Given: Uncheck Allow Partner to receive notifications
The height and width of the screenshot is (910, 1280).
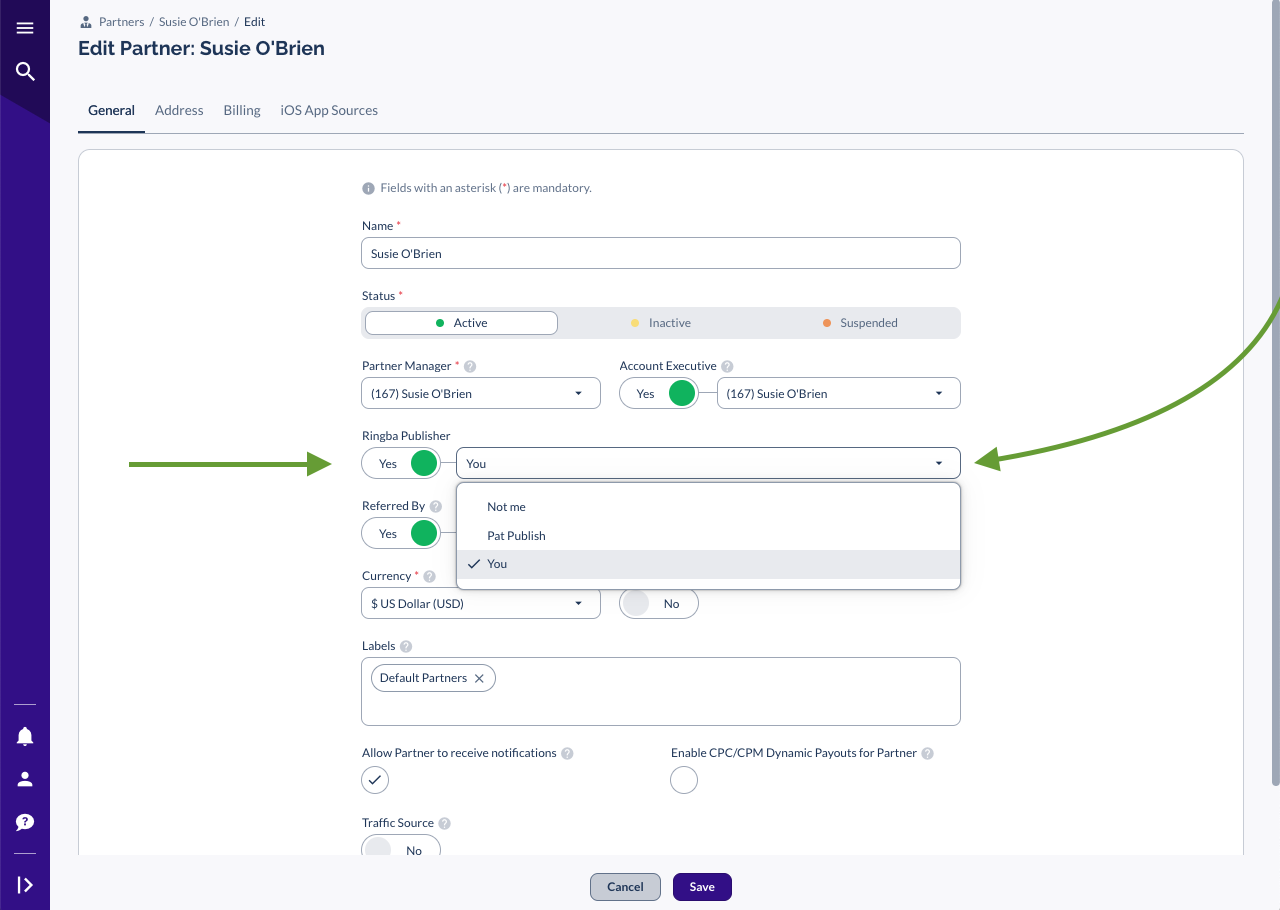Looking at the screenshot, I should [375, 780].
